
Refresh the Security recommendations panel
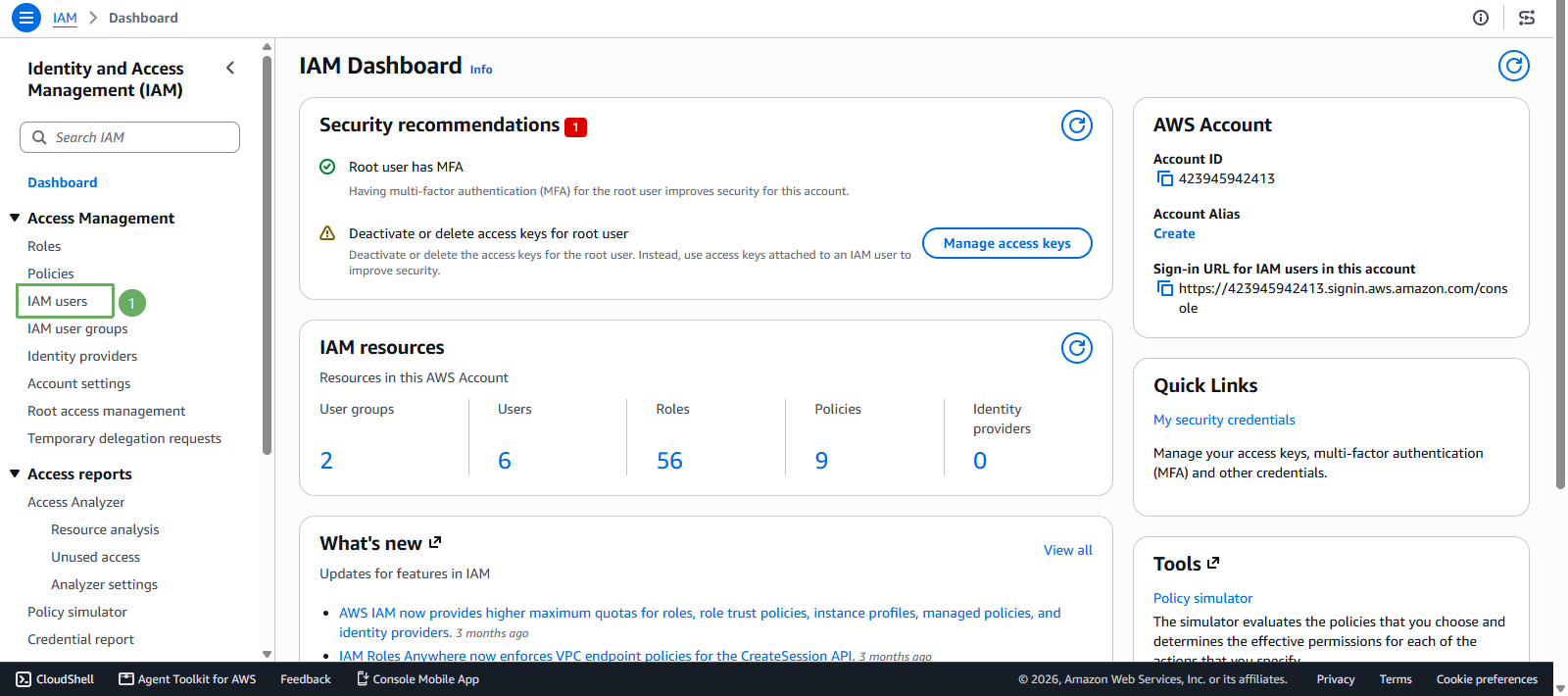(1077, 125)
